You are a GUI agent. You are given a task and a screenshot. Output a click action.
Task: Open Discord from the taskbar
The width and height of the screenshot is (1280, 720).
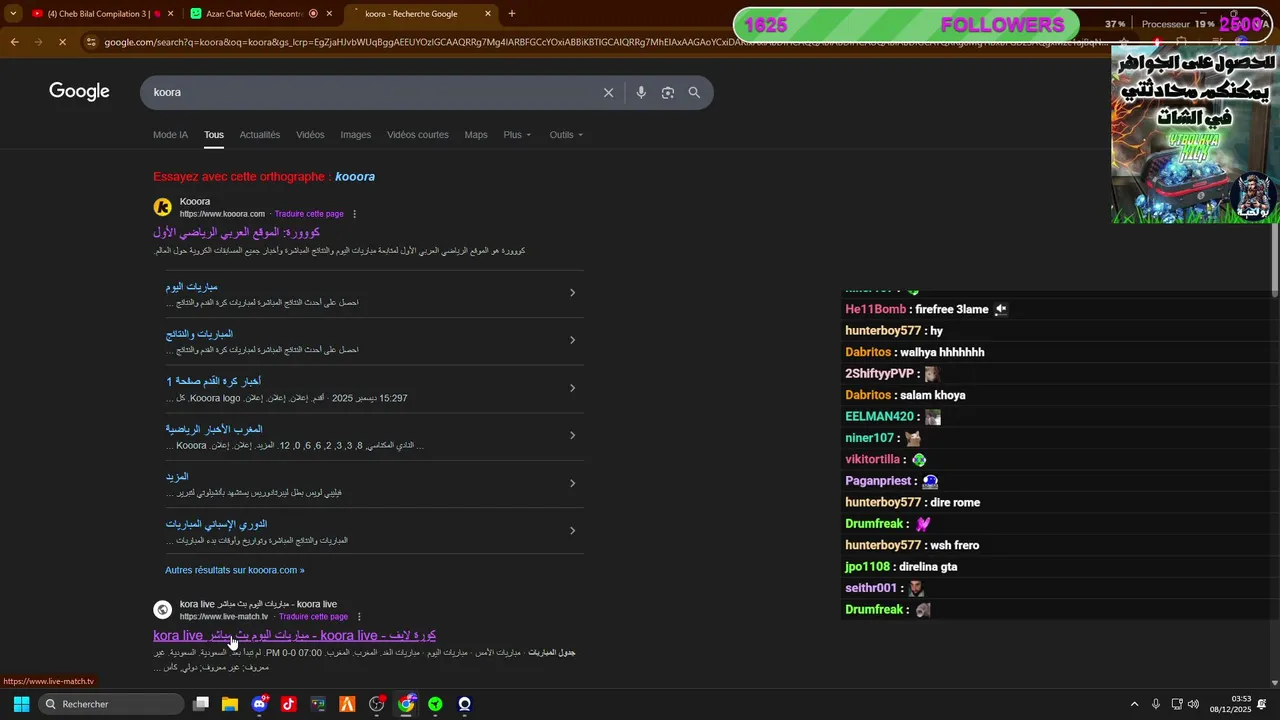(260, 704)
